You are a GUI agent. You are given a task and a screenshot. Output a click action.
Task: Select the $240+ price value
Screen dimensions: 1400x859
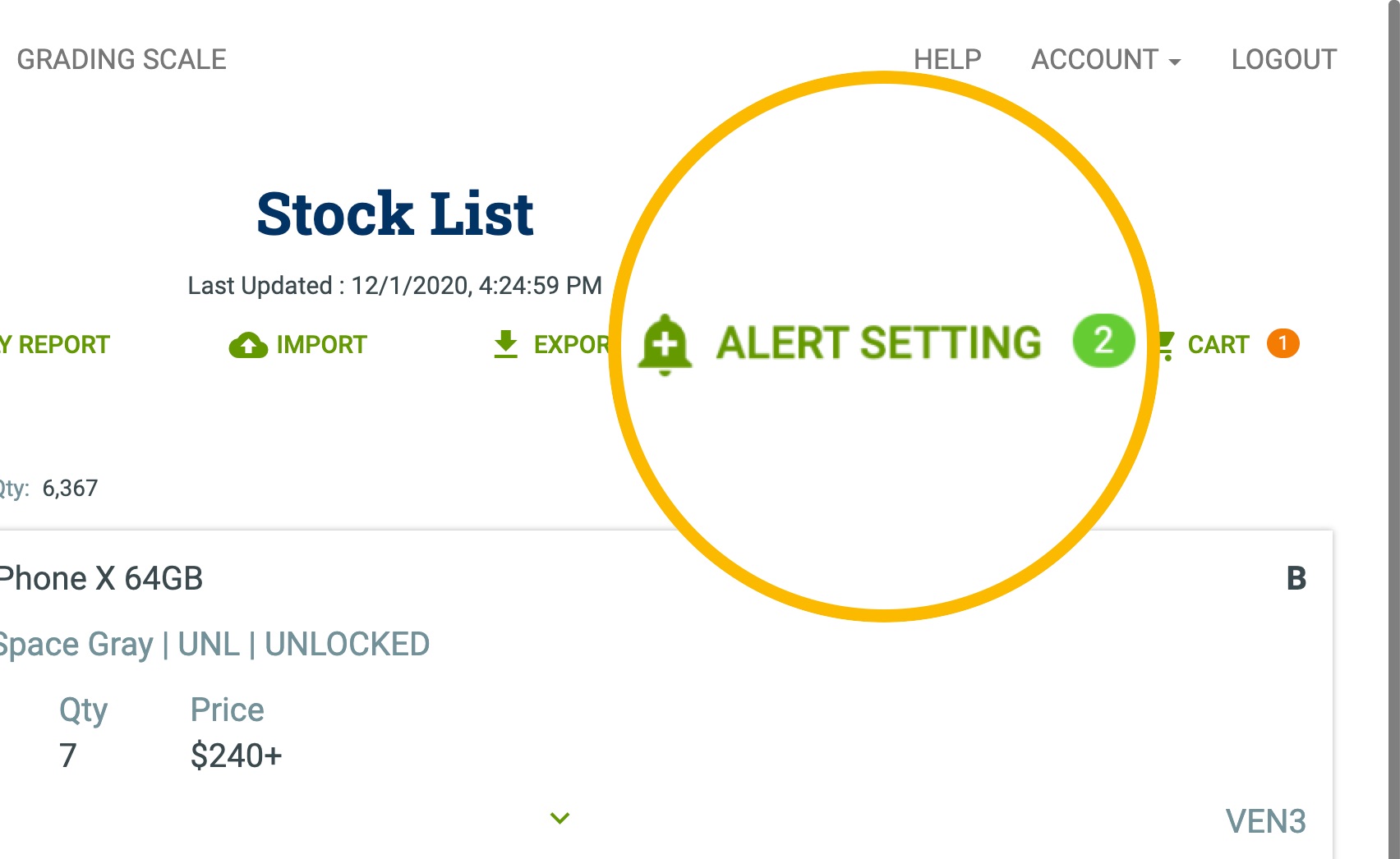click(x=236, y=756)
